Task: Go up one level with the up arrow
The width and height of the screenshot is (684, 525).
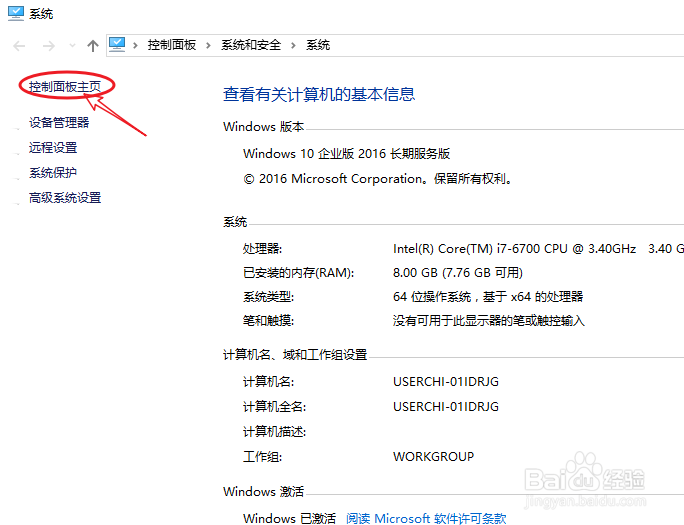Action: click(92, 45)
